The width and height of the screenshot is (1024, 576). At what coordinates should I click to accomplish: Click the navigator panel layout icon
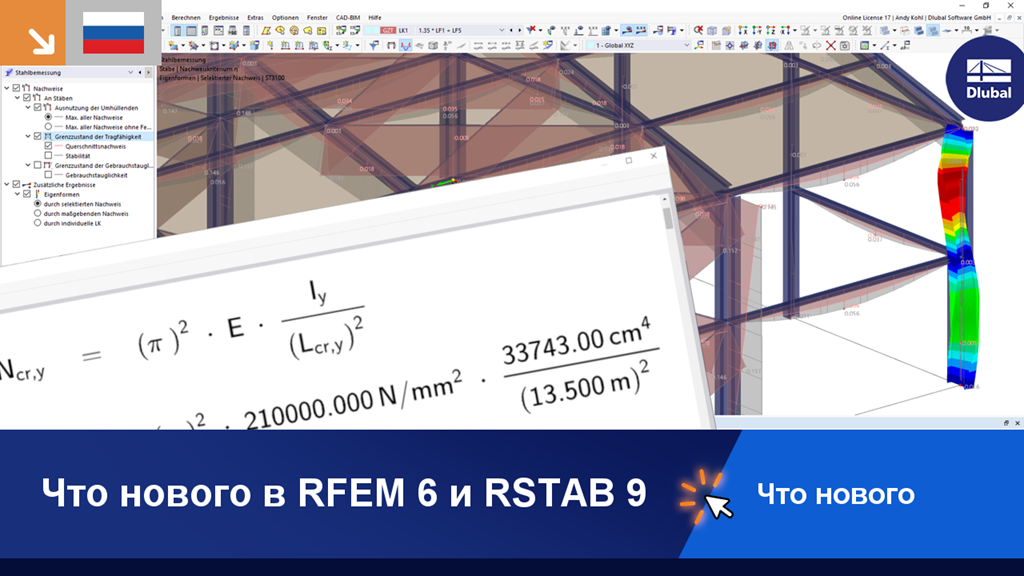tap(178, 30)
